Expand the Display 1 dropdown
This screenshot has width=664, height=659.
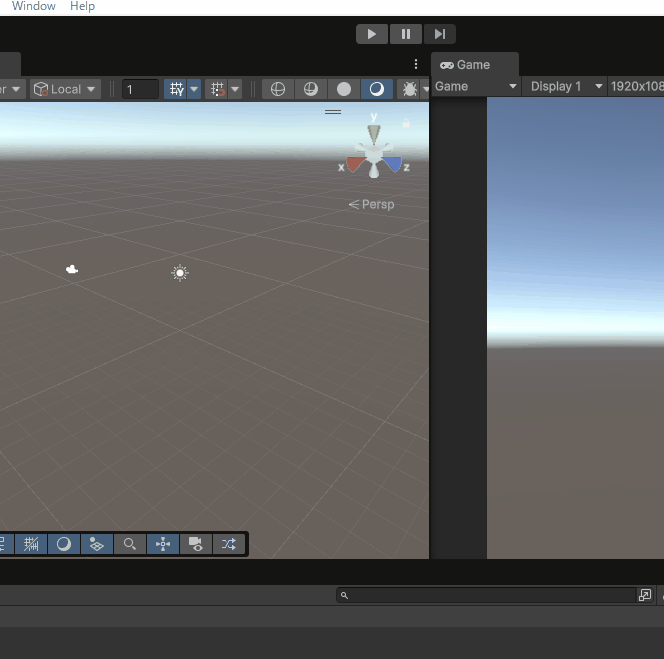click(566, 87)
